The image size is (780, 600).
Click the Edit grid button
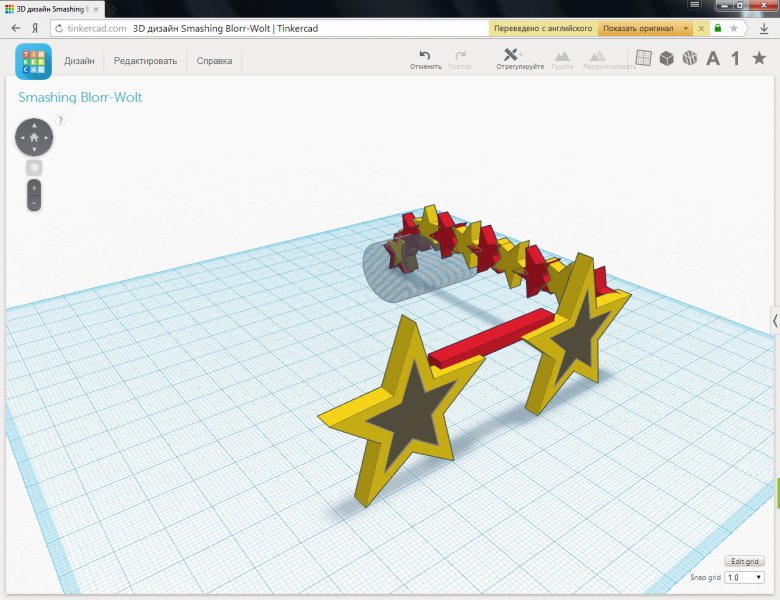coord(744,561)
